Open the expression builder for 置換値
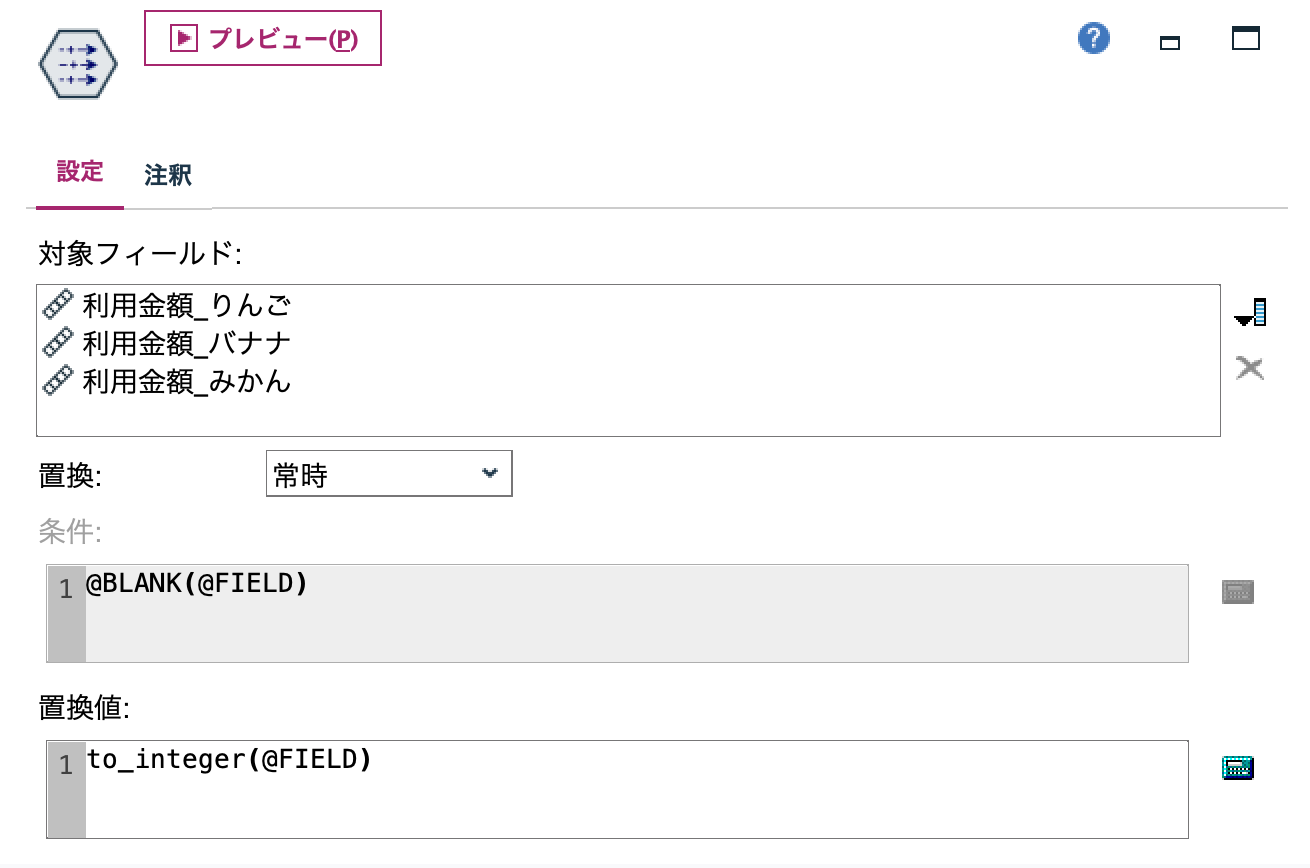Image resolution: width=1310 pixels, height=868 pixels. point(1238,765)
